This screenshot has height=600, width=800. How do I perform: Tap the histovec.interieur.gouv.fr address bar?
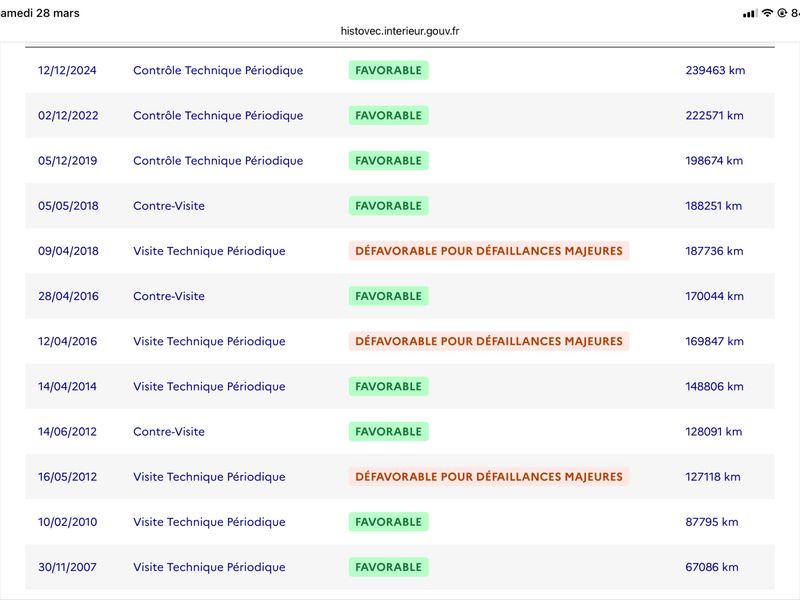tap(400, 31)
